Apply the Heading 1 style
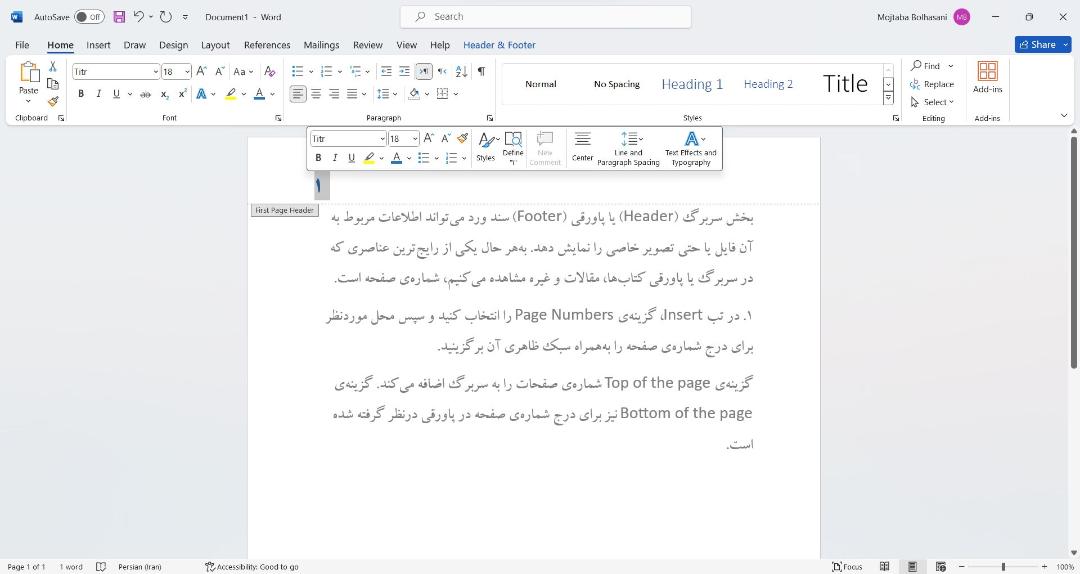The height and width of the screenshot is (574, 1080). point(692,84)
